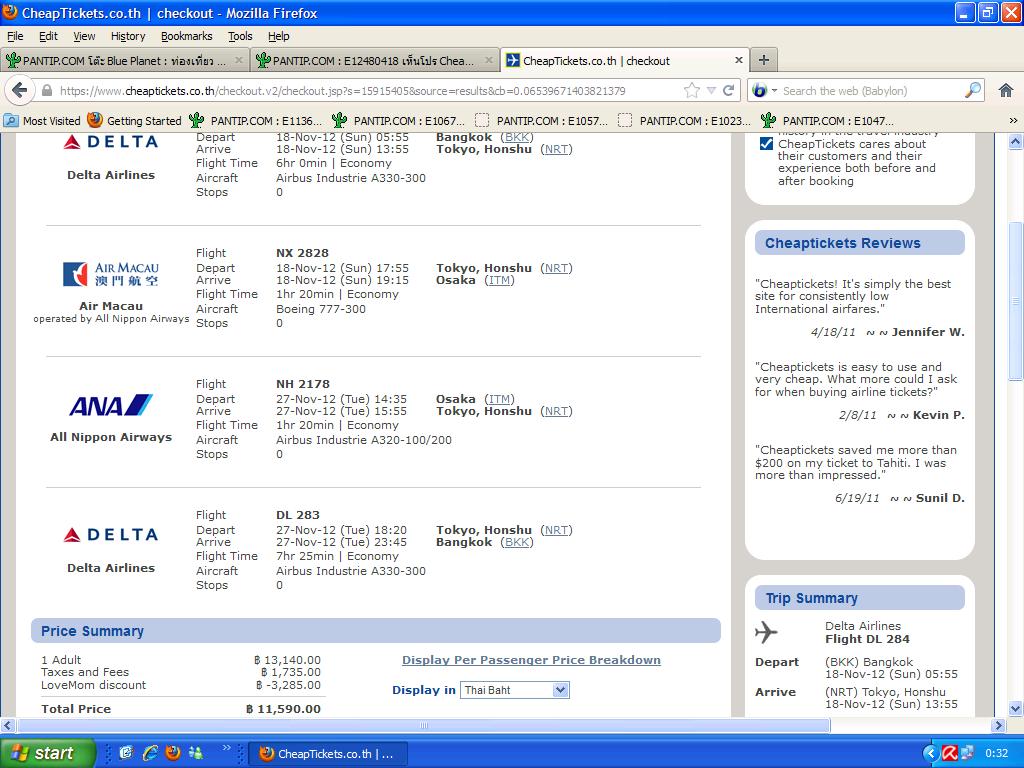Click the Windows Start button
Screen dimensions: 1024x768
(47, 753)
